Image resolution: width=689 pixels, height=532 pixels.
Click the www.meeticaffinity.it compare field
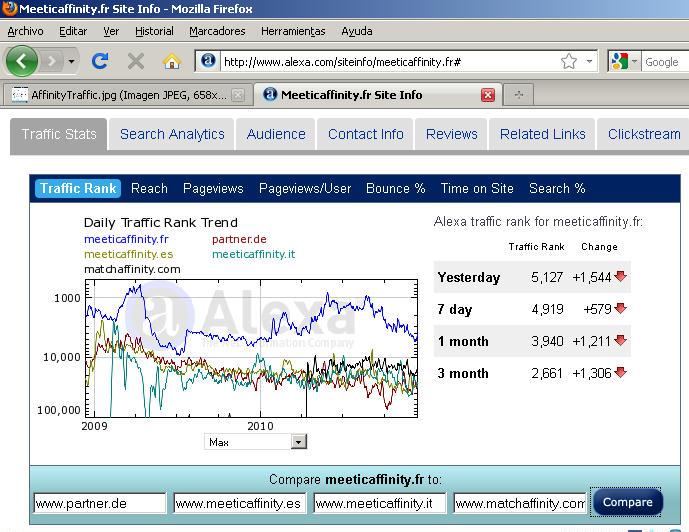coord(380,503)
